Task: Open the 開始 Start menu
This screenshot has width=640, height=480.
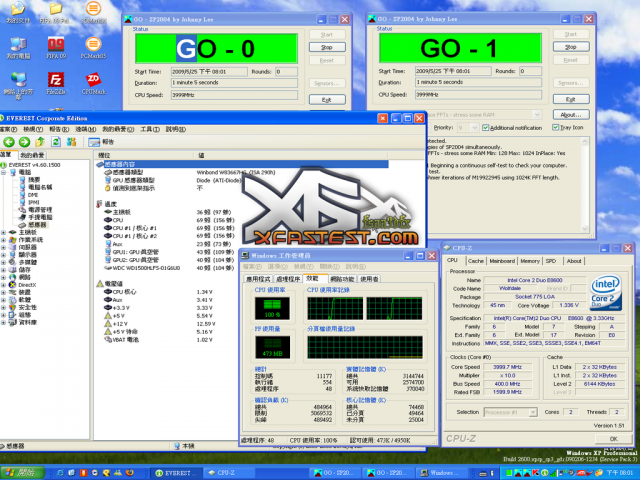Action: [22, 473]
